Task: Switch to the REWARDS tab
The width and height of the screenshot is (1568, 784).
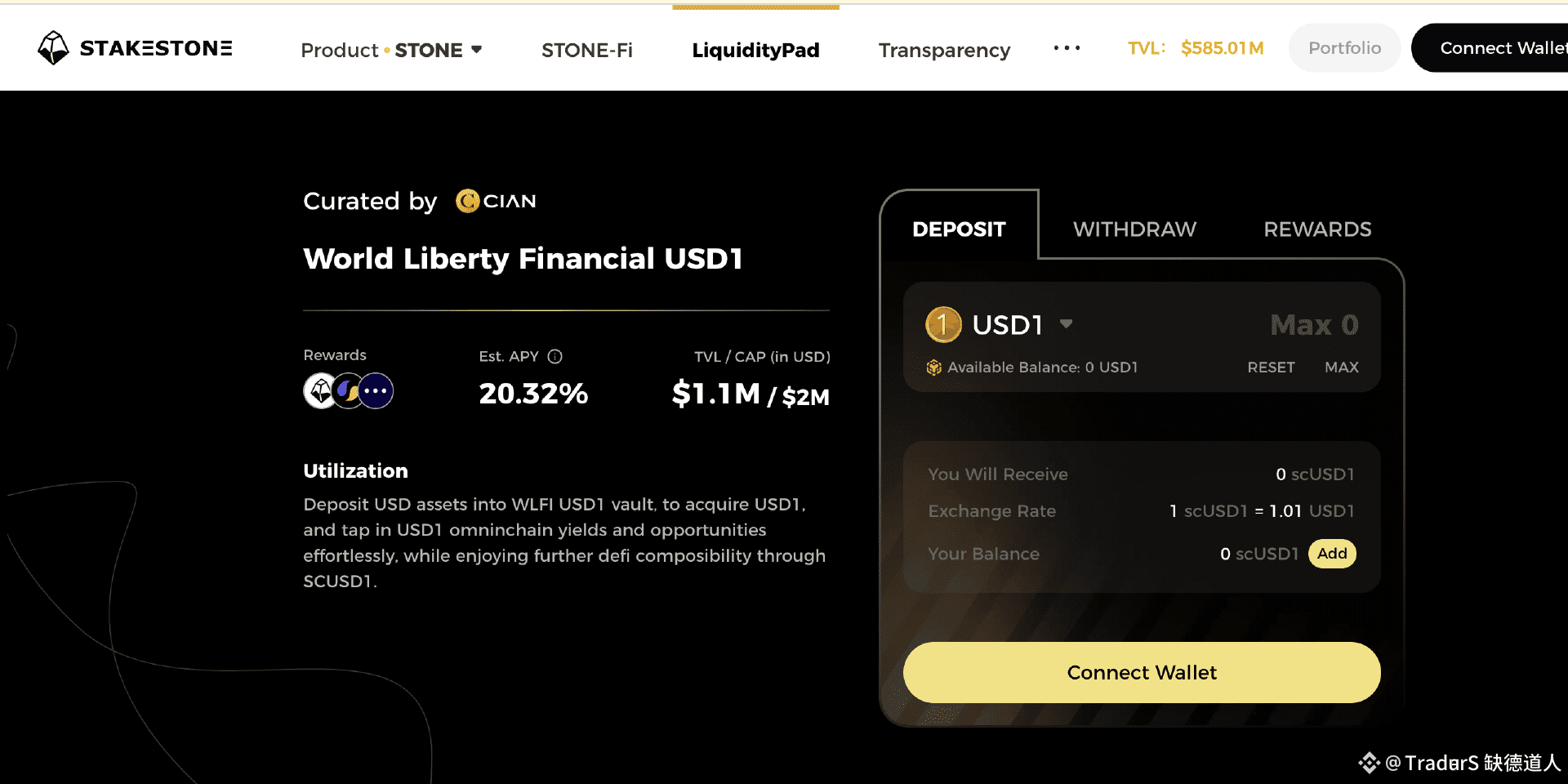Action: click(x=1317, y=229)
